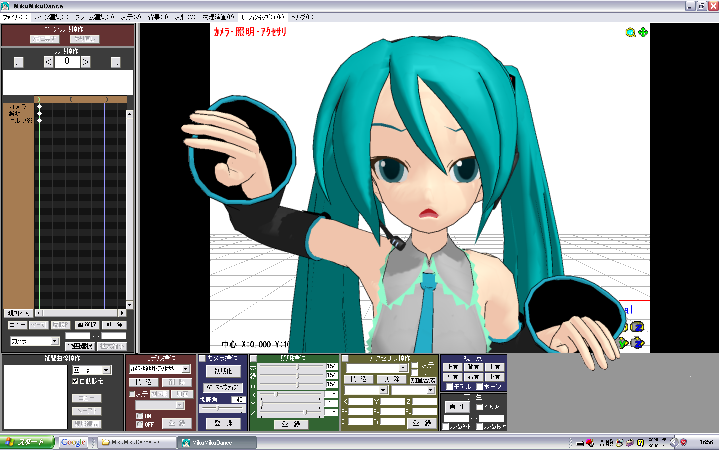Click the camera initialize button
Screen dimensions: 719x450
[x=223, y=371]
